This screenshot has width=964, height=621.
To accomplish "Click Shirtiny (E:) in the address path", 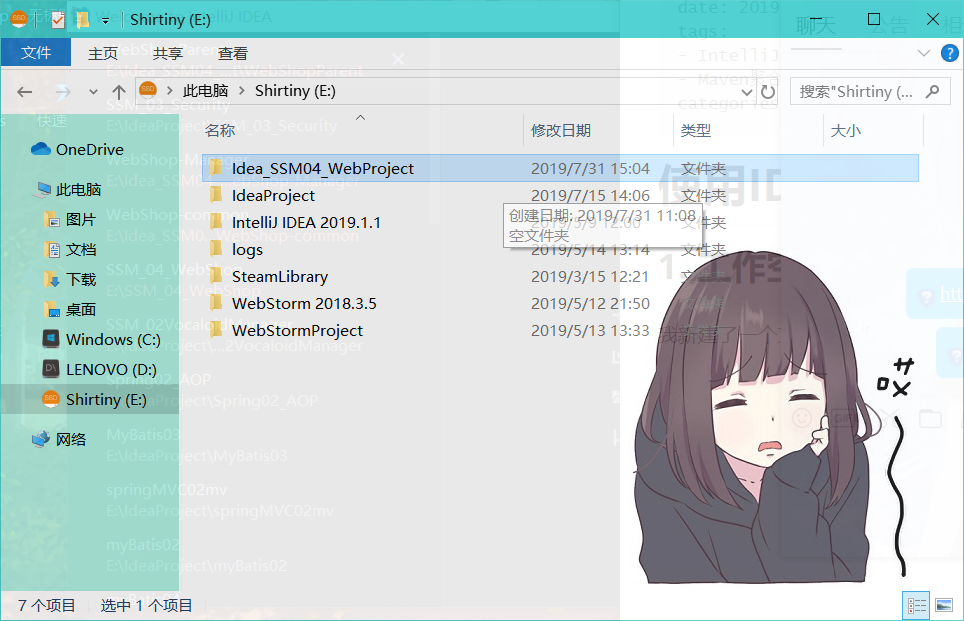I will click(x=295, y=91).
